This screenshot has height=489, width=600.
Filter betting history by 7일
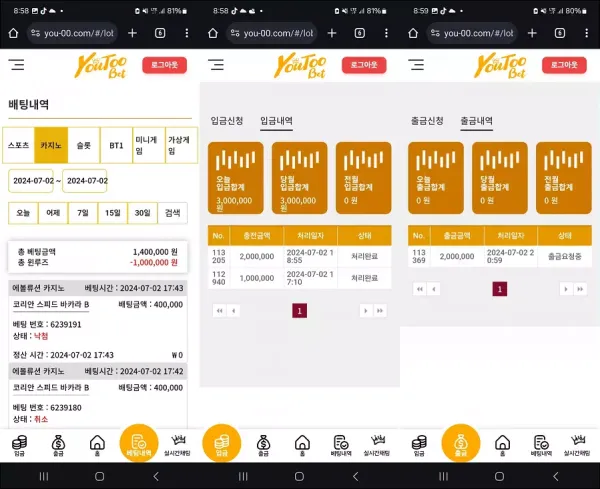[x=83, y=212]
